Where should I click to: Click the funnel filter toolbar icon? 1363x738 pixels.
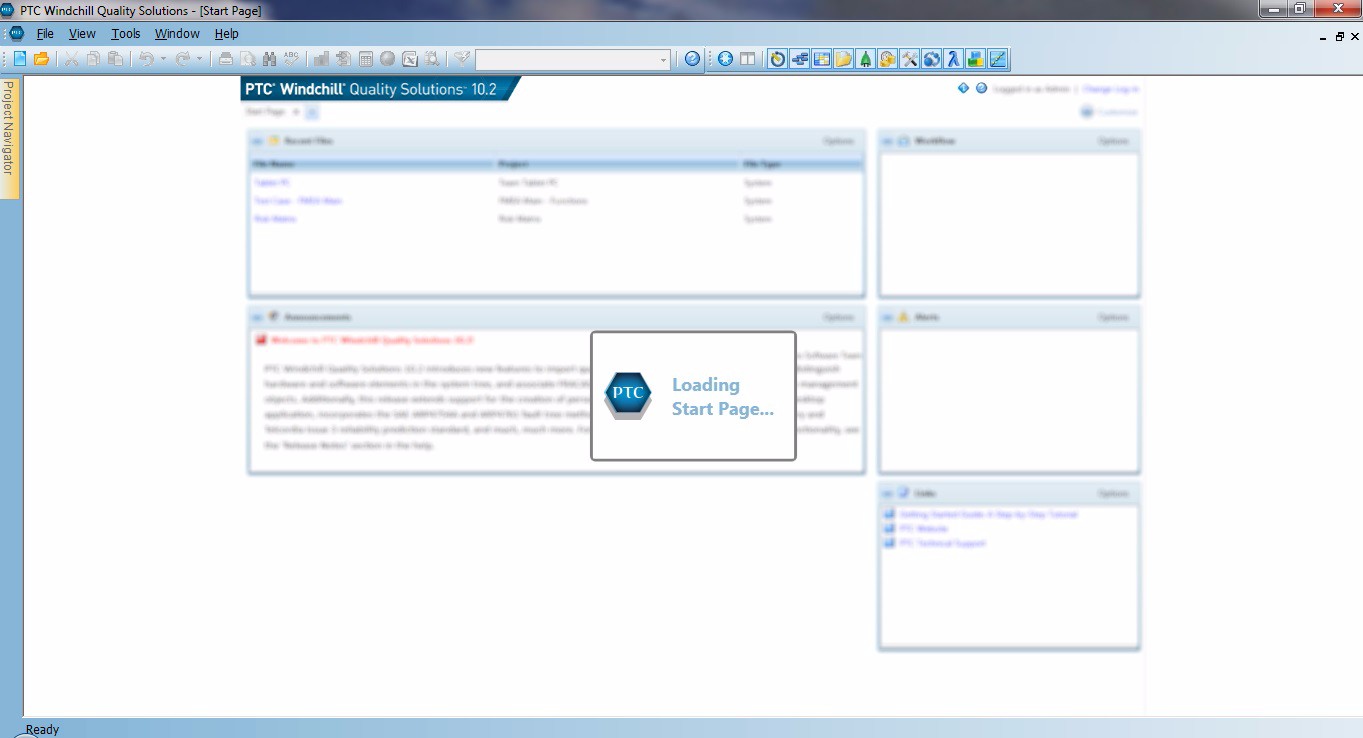click(x=463, y=59)
